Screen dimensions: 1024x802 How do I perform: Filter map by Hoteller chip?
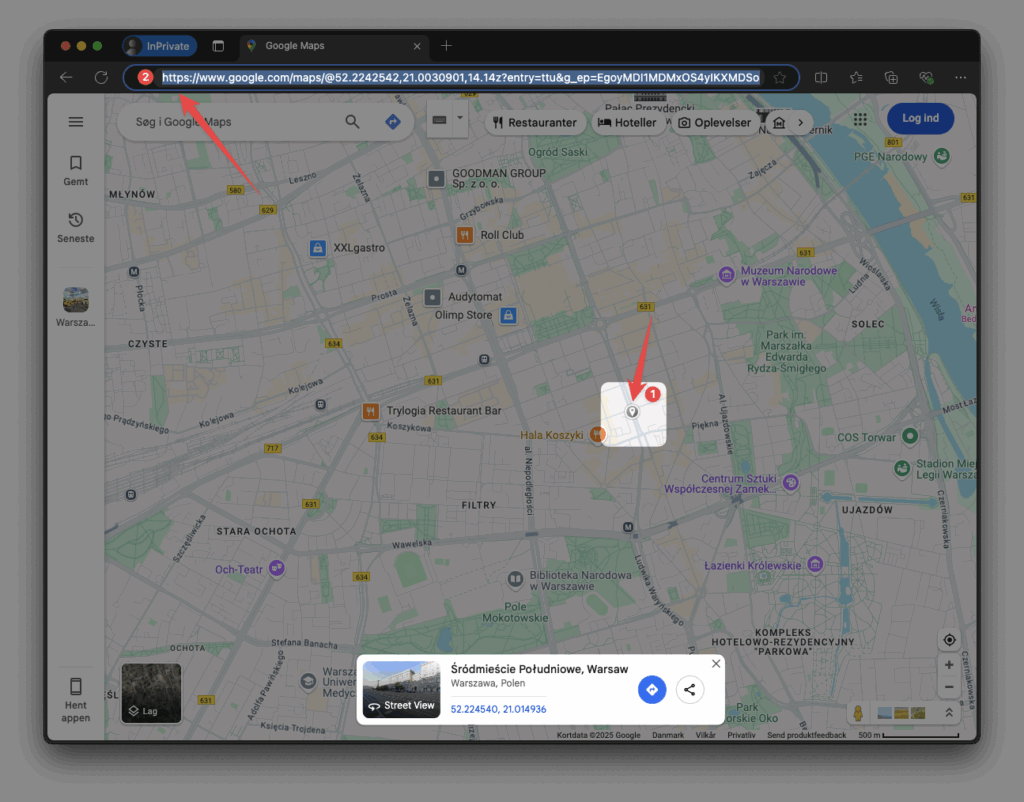click(x=627, y=123)
